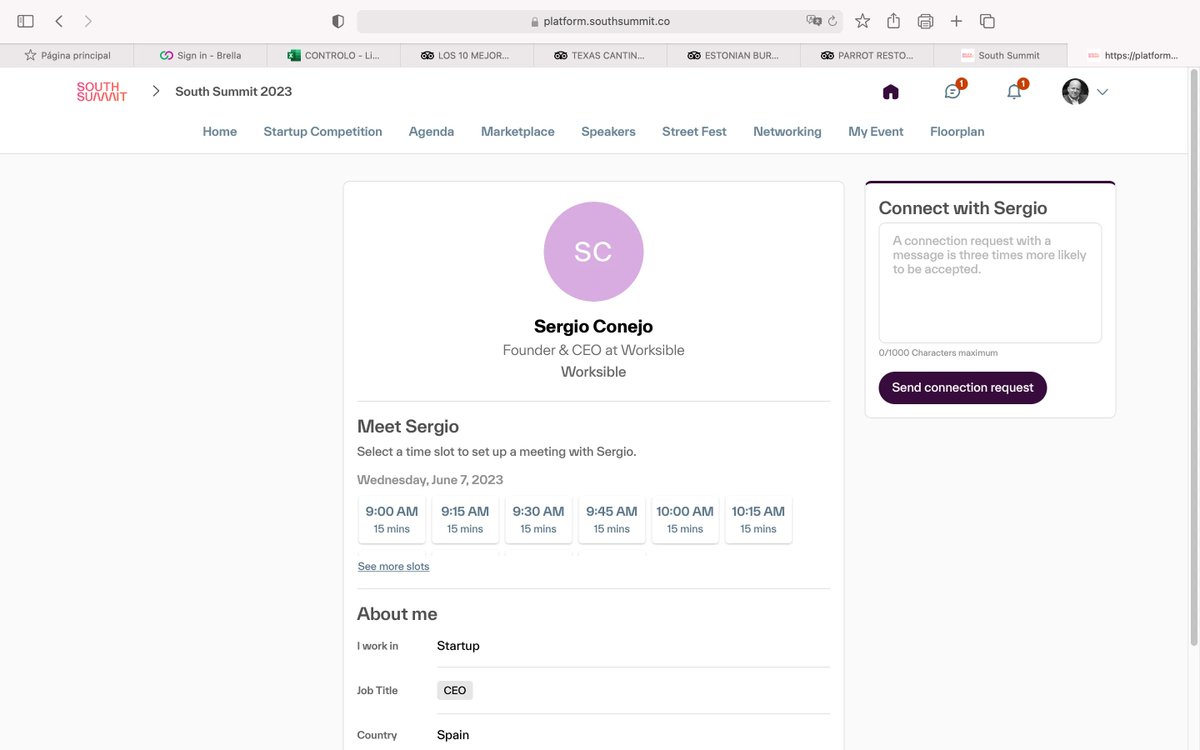Send connection request to Sergio
Screen dimensions: 1200x750
pos(963,388)
